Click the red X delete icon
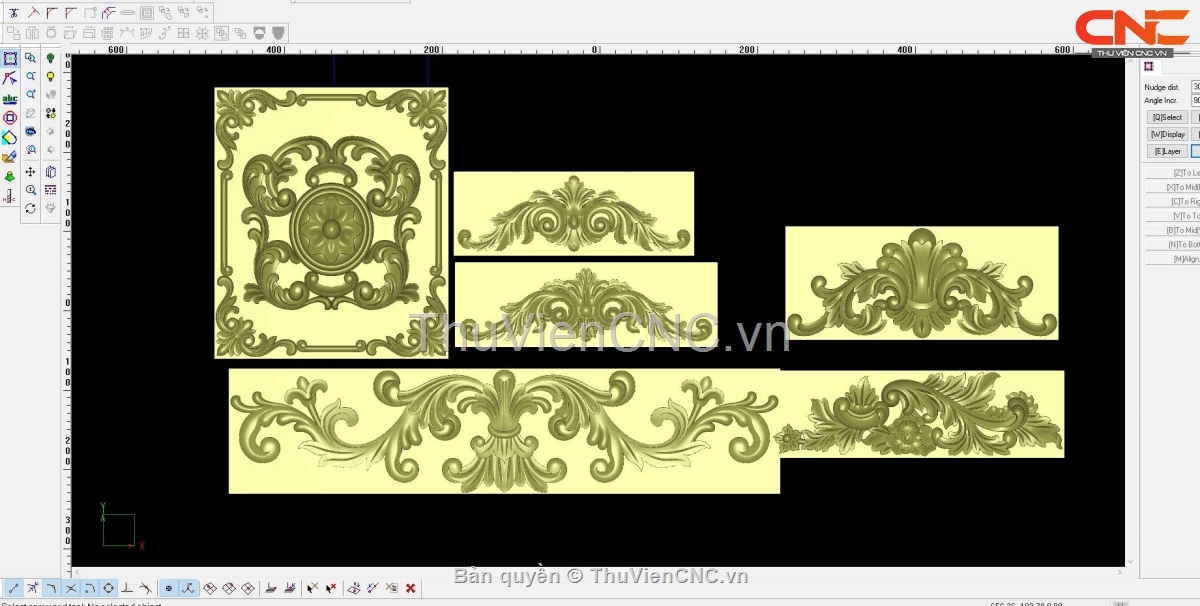This screenshot has height=606, width=1200. click(410, 588)
